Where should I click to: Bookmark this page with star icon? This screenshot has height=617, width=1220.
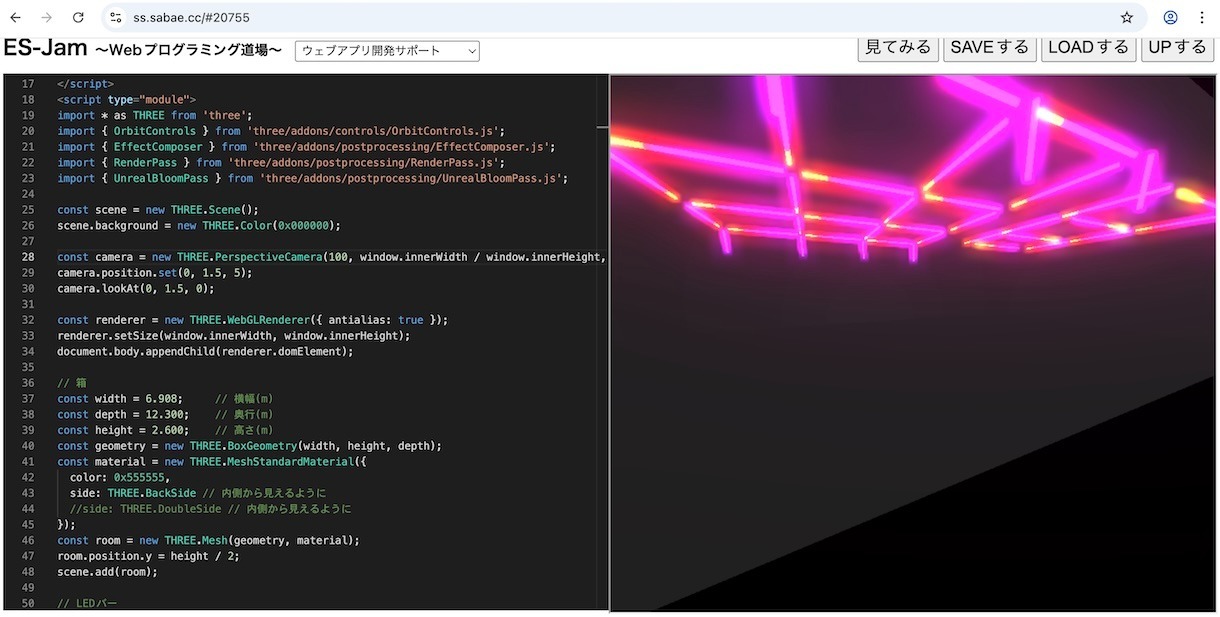coord(1127,17)
